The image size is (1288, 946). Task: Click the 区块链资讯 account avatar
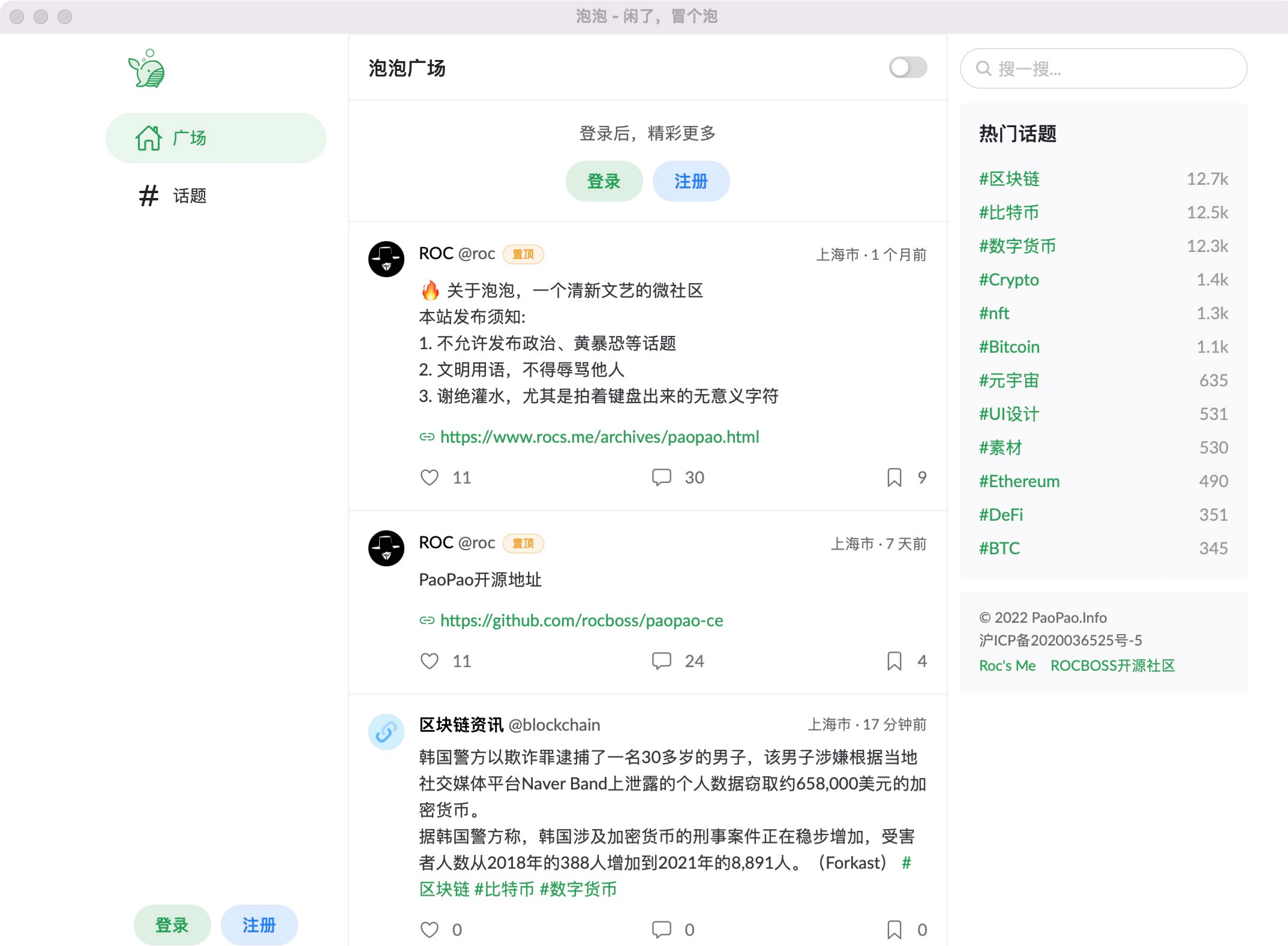coord(386,732)
